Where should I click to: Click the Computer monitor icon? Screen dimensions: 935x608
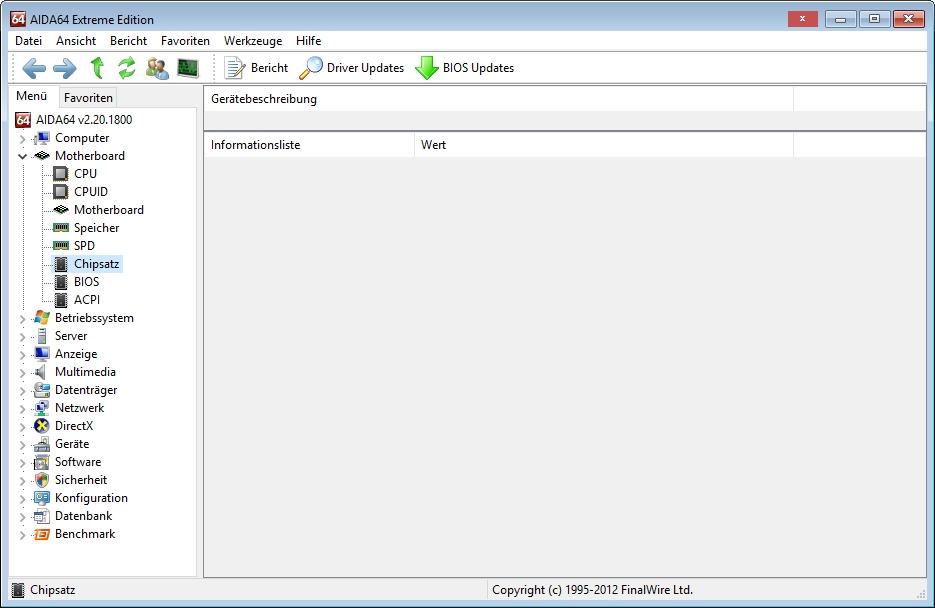pos(42,138)
